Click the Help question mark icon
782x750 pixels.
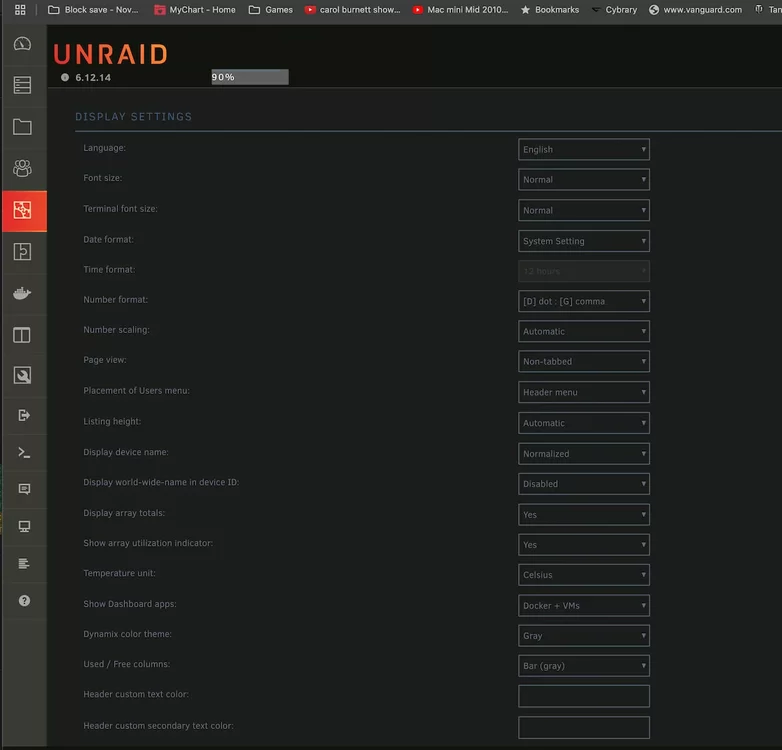(24, 601)
